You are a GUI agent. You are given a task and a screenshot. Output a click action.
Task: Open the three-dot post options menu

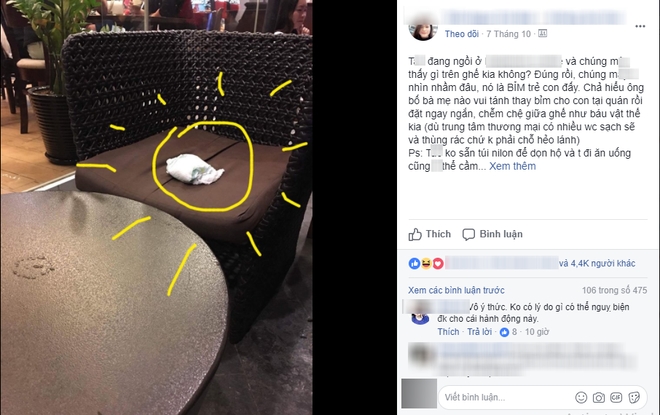click(640, 26)
